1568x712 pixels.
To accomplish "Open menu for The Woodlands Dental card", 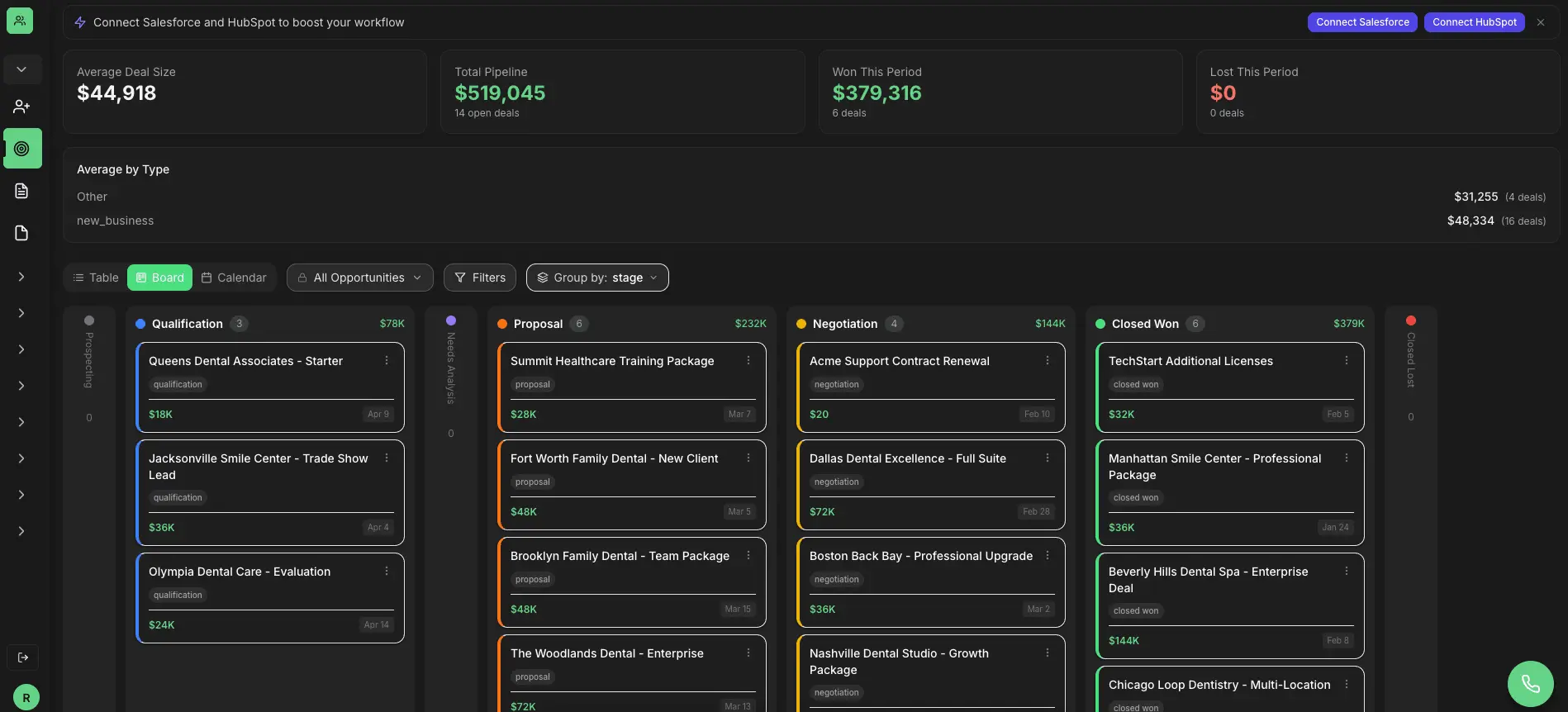I will [x=748, y=653].
